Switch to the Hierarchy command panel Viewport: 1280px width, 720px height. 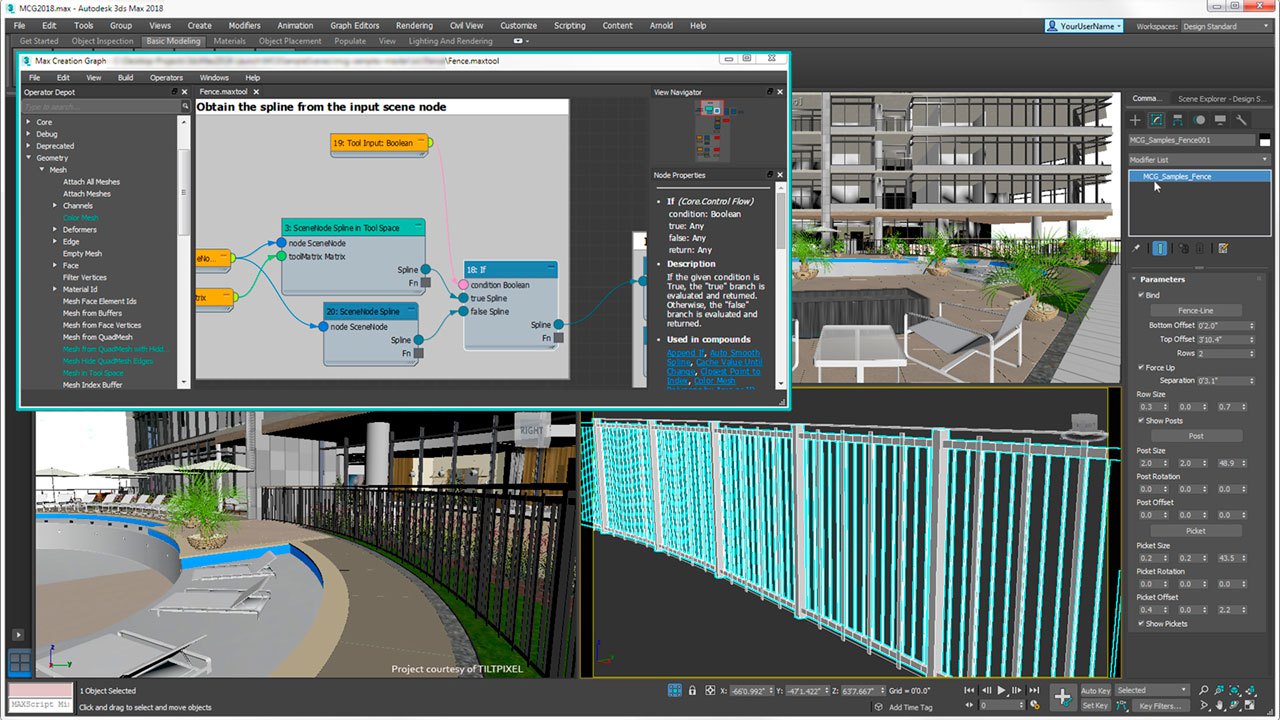tap(1178, 119)
